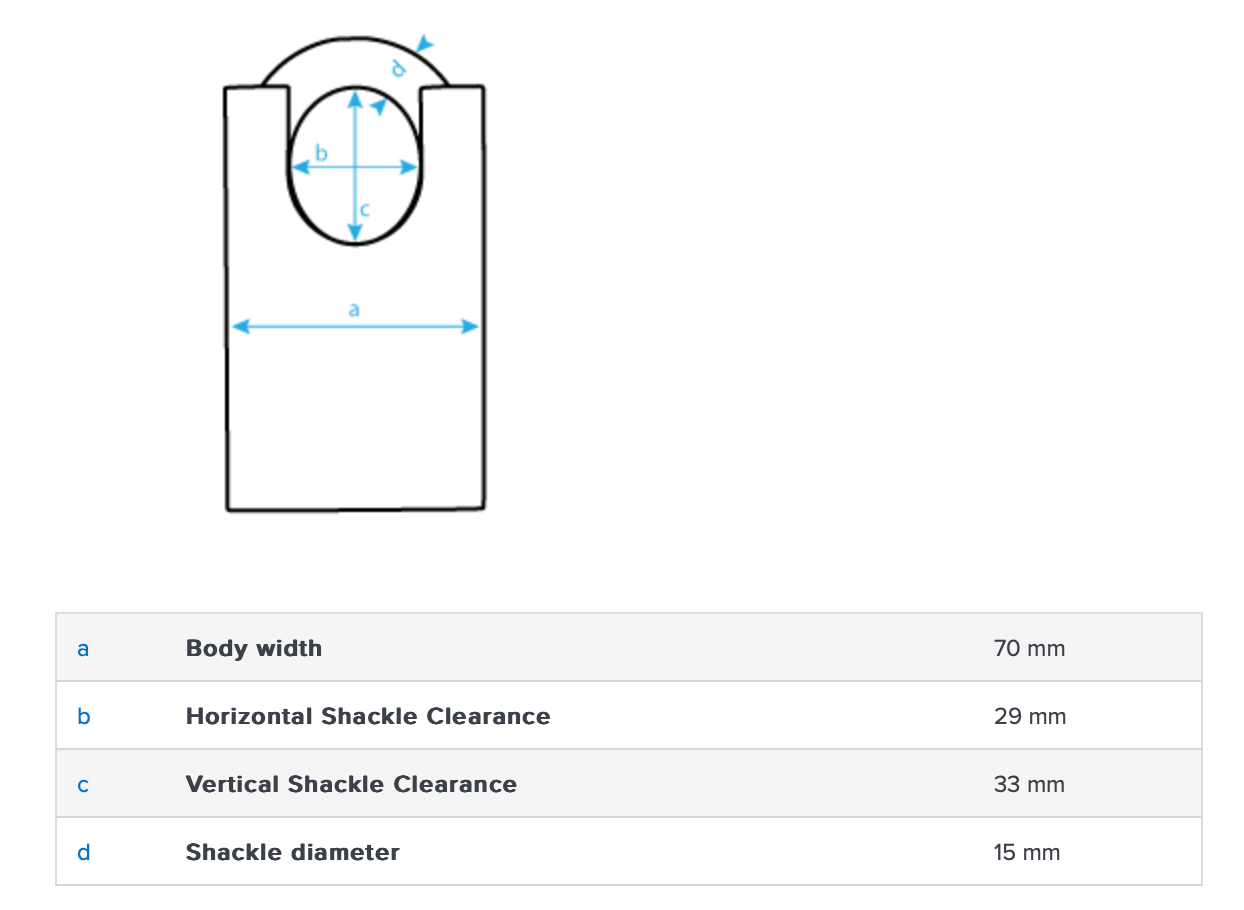The width and height of the screenshot is (1244, 910).
Task: Click the lower blank area of the padlock body
Action: pyautogui.click(x=355, y=430)
